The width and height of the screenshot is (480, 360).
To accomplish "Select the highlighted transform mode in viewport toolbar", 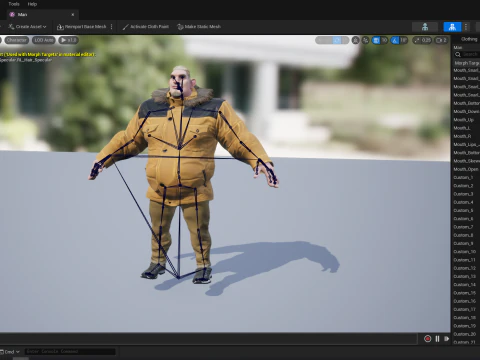I will 337,40.
